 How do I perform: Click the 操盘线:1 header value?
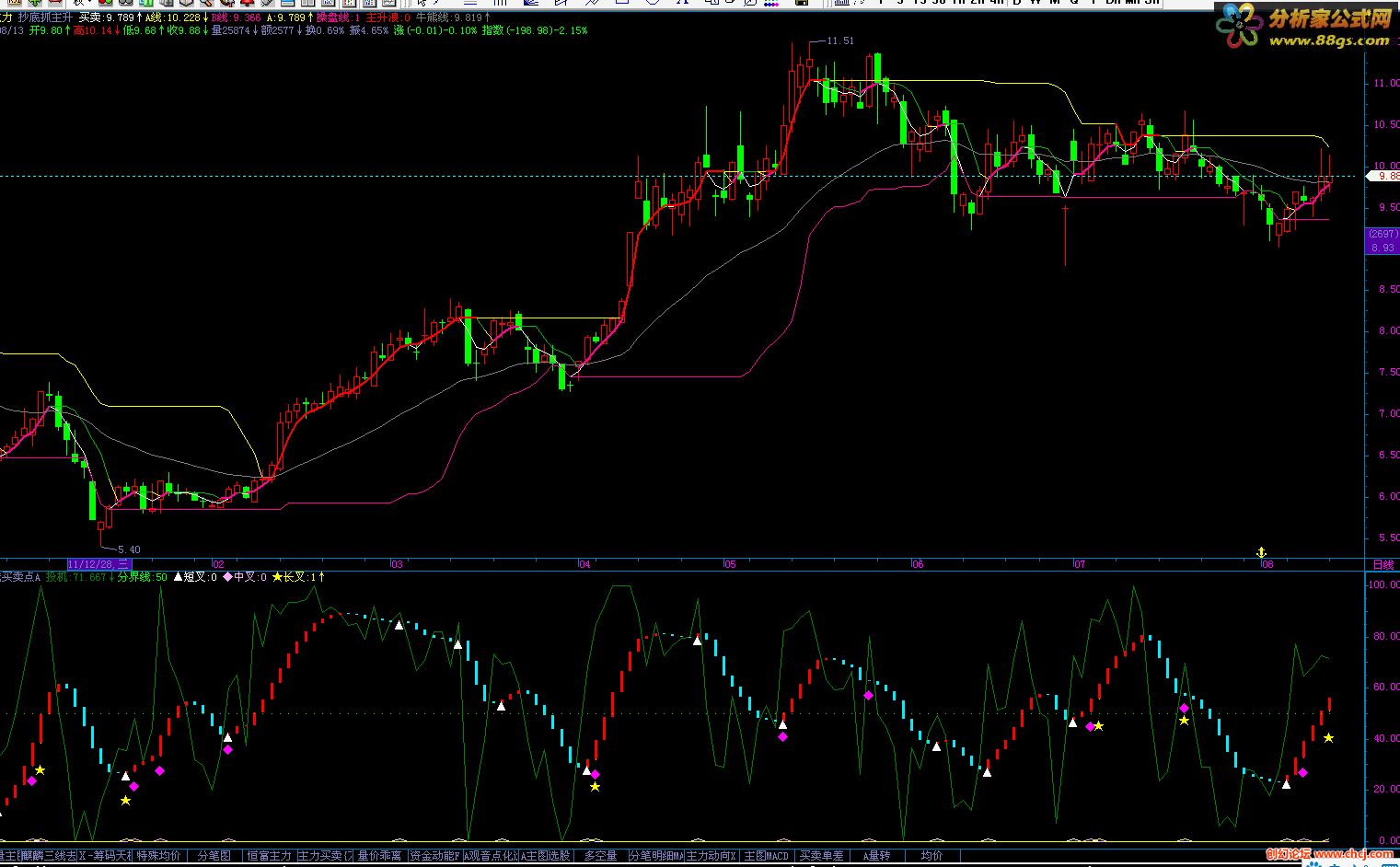[x=339, y=17]
